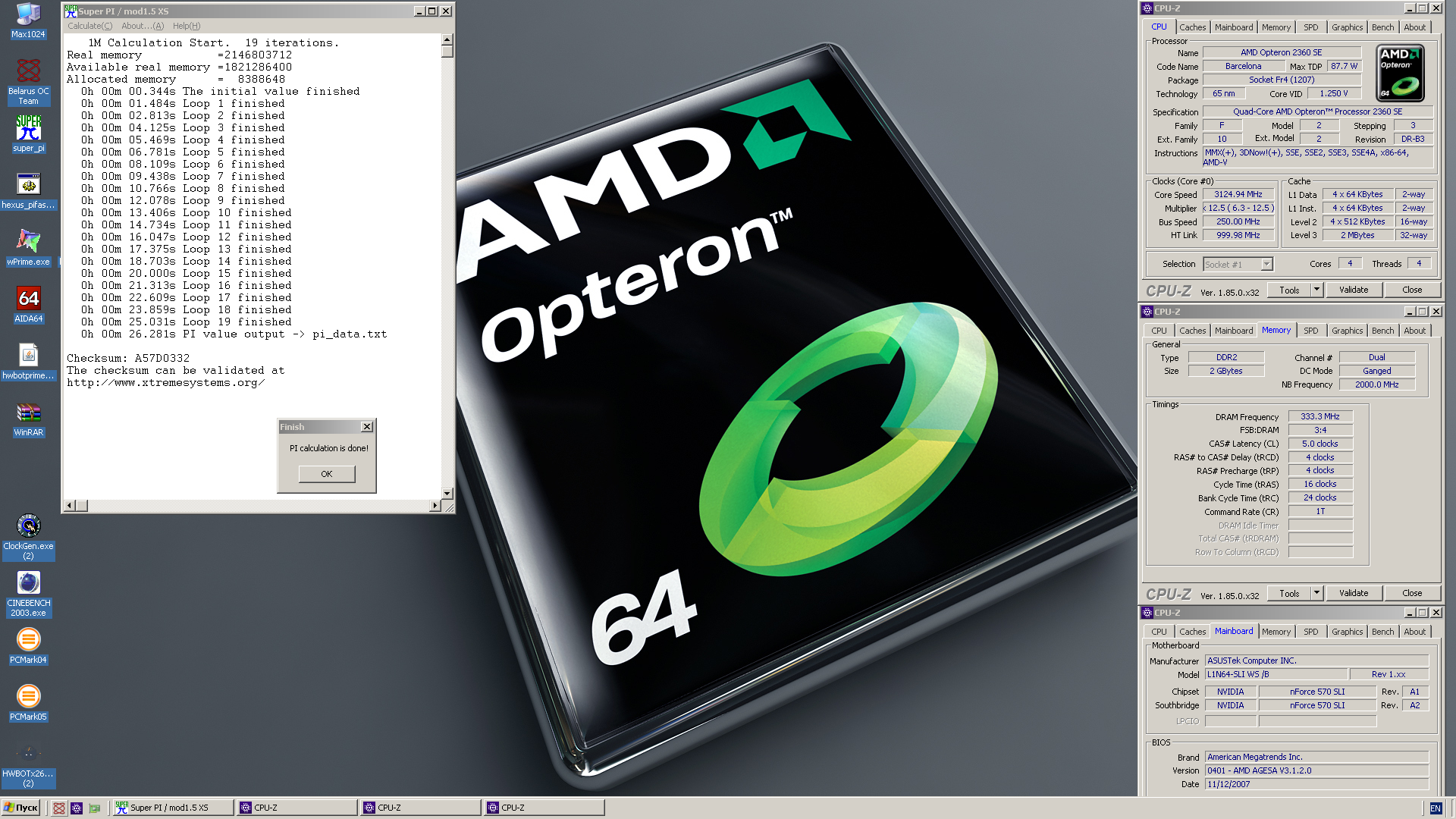Close the Finish dialog with its X
Image resolution: width=1456 pixels, height=819 pixels.
(x=367, y=427)
